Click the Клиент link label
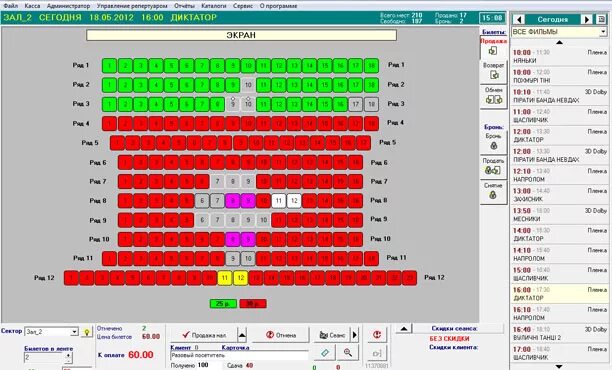612x370 pixels. [x=180, y=347]
